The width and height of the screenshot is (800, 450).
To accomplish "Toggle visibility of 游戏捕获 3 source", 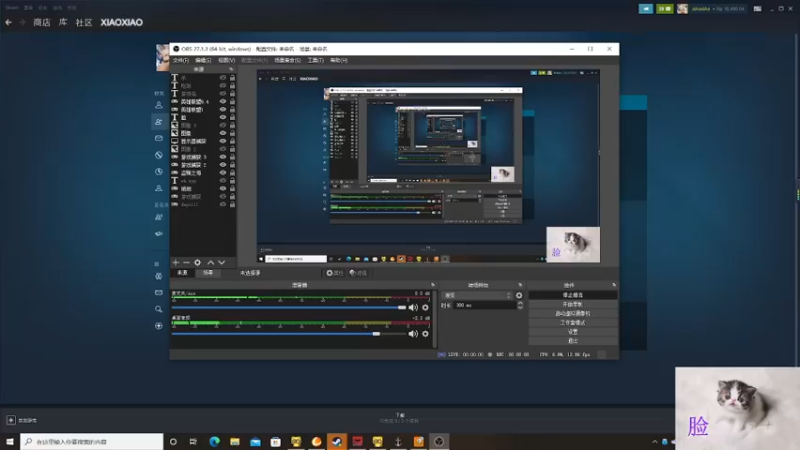I will point(222,157).
